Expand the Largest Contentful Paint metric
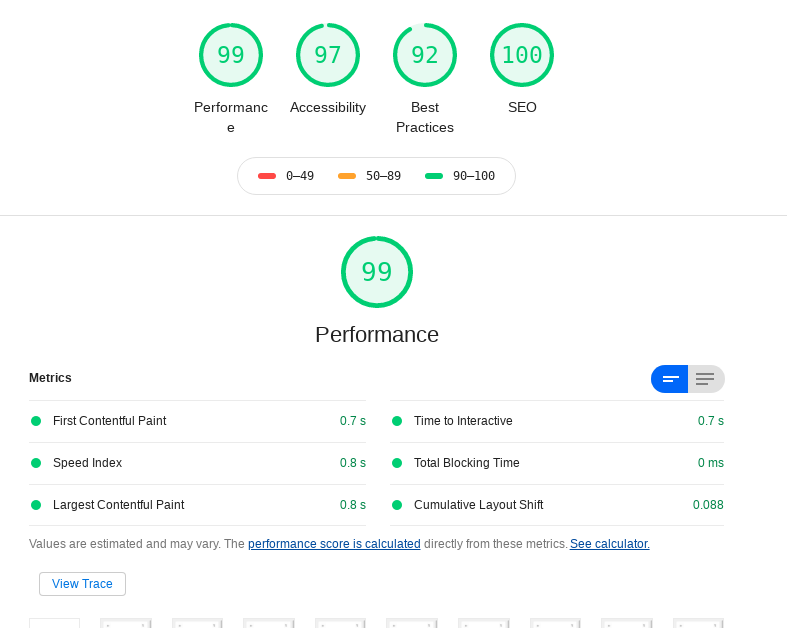This screenshot has width=787, height=628. click(x=118, y=505)
